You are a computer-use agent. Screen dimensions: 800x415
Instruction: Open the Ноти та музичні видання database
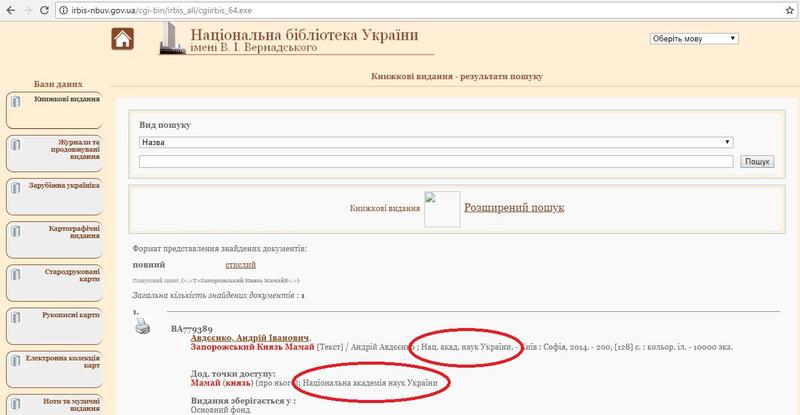(54, 405)
